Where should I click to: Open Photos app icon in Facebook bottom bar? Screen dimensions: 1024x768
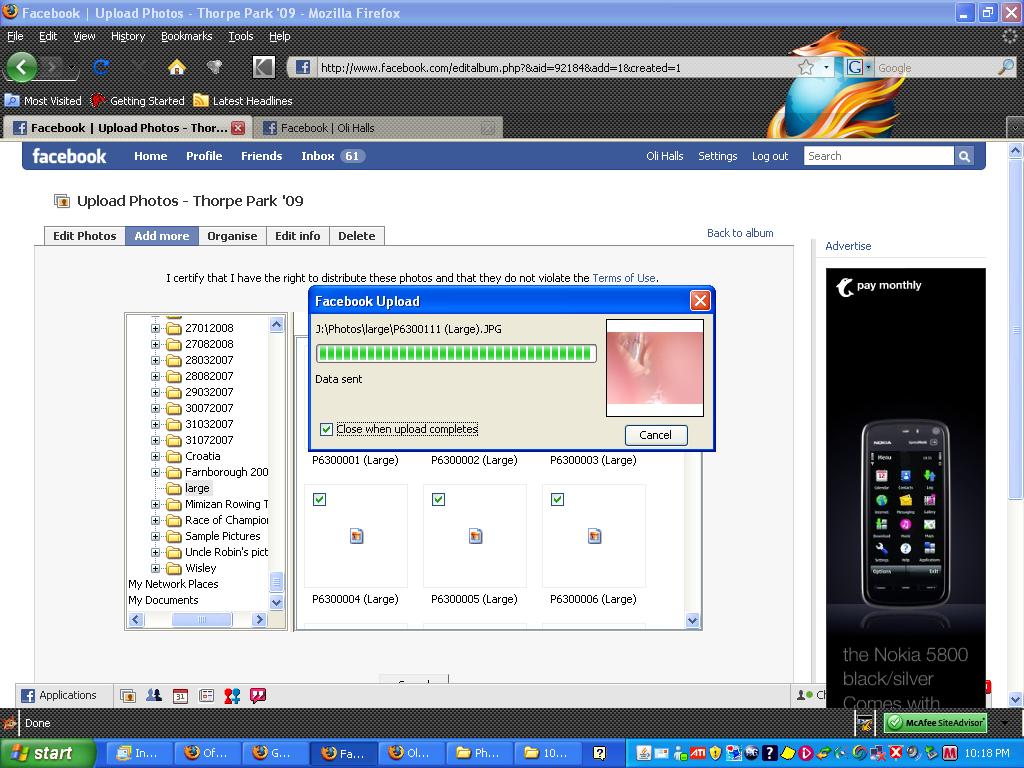click(128, 696)
